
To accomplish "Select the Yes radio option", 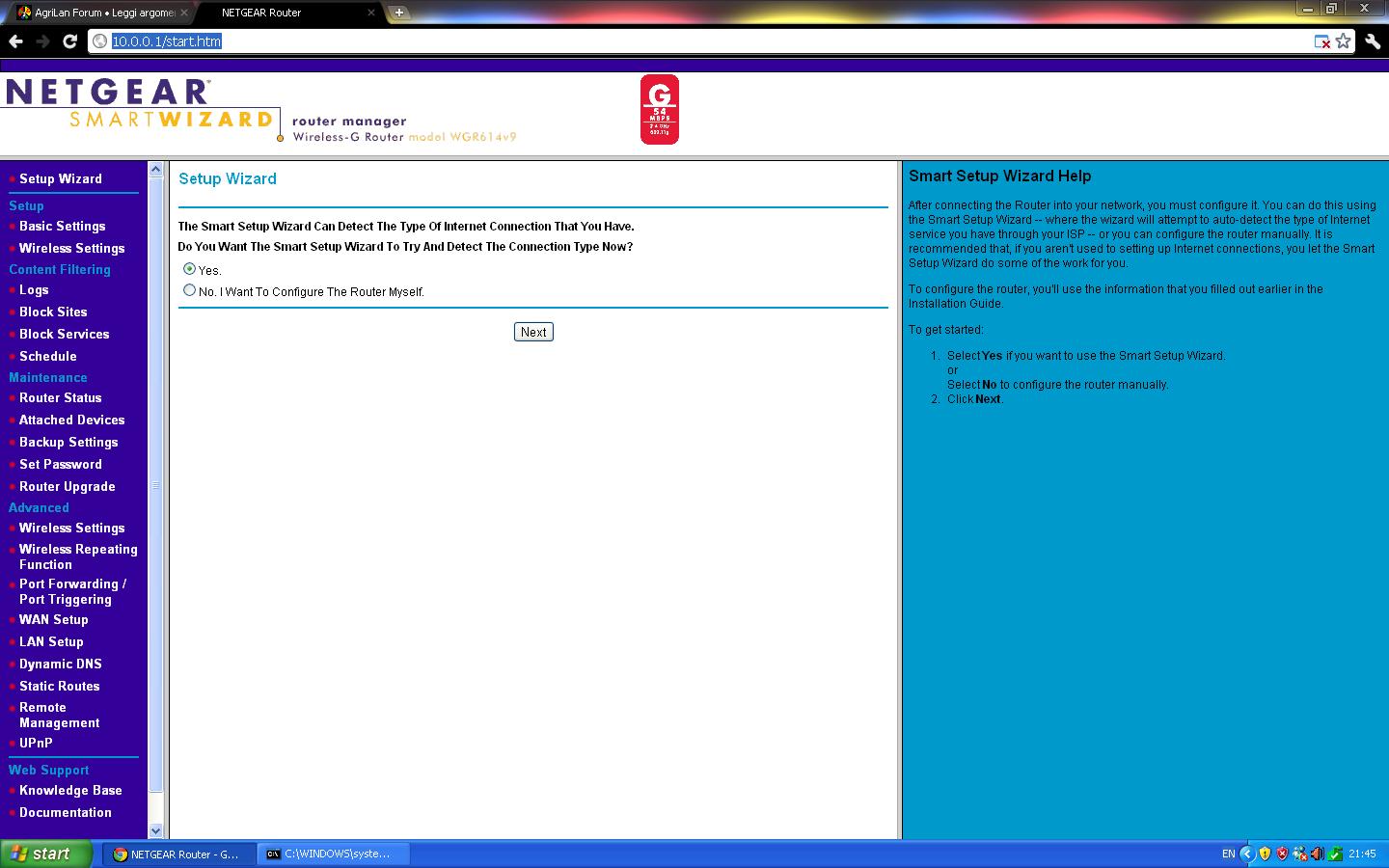I will coord(189,269).
